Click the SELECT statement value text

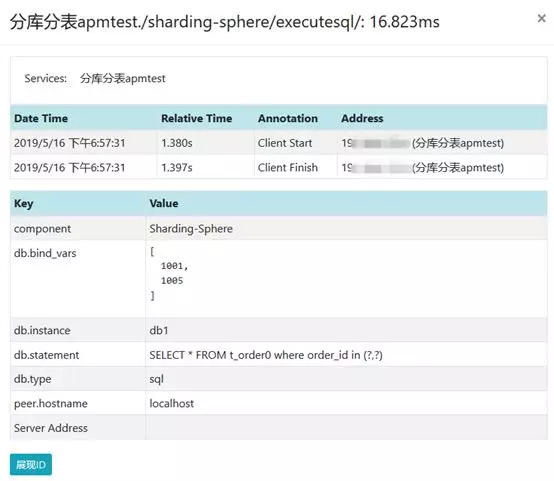(266, 355)
